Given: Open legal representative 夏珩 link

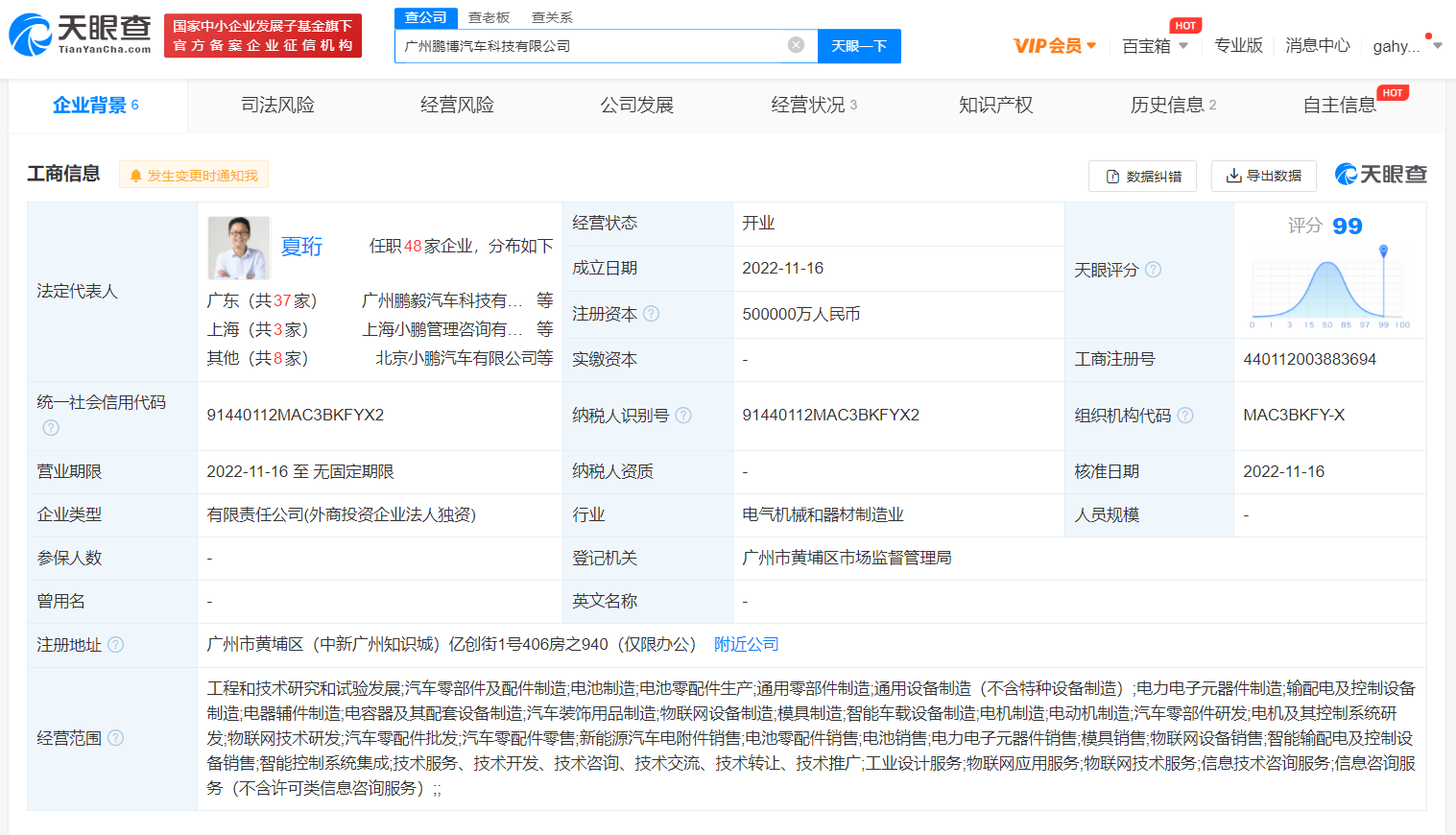Looking at the screenshot, I should point(301,247).
